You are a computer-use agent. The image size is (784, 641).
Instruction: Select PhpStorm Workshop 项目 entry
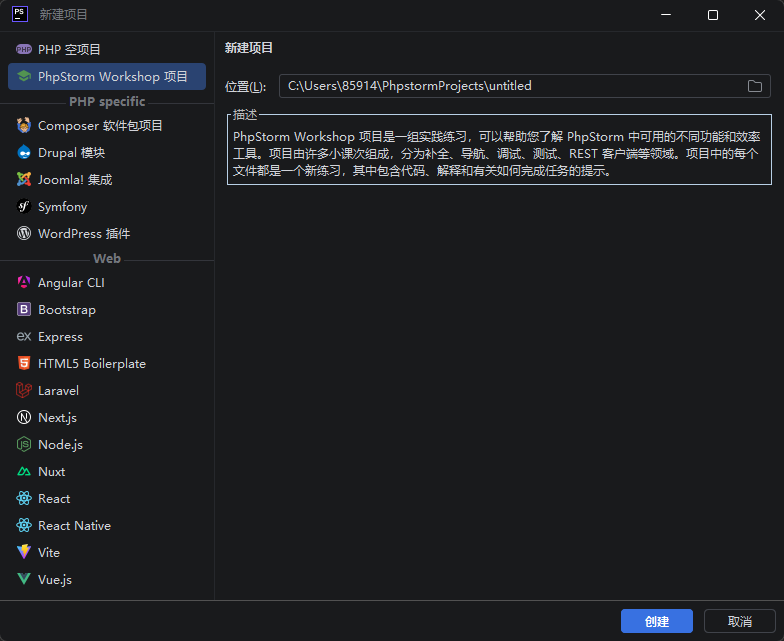pyautogui.click(x=107, y=76)
